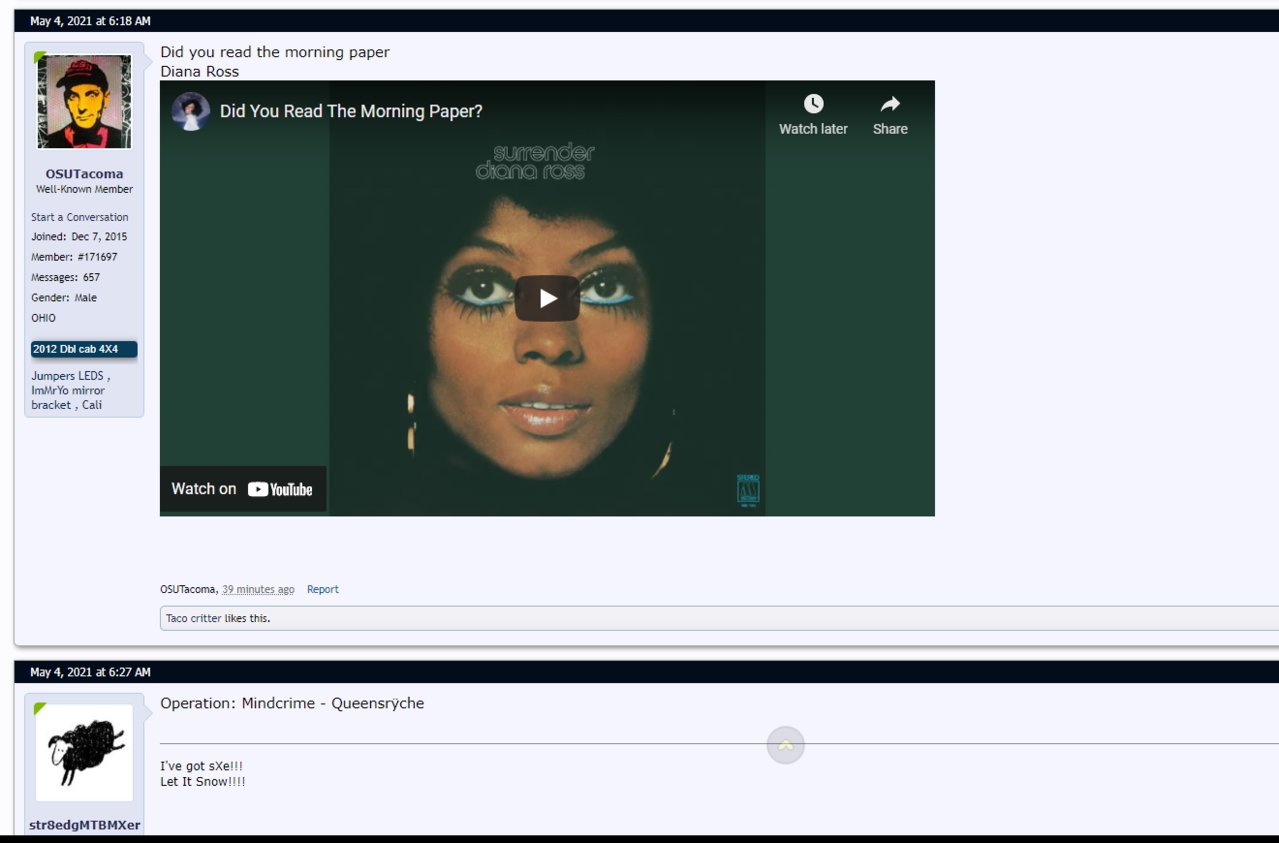
Task: Click the str8edgMTBMXer username
Action: (84, 826)
